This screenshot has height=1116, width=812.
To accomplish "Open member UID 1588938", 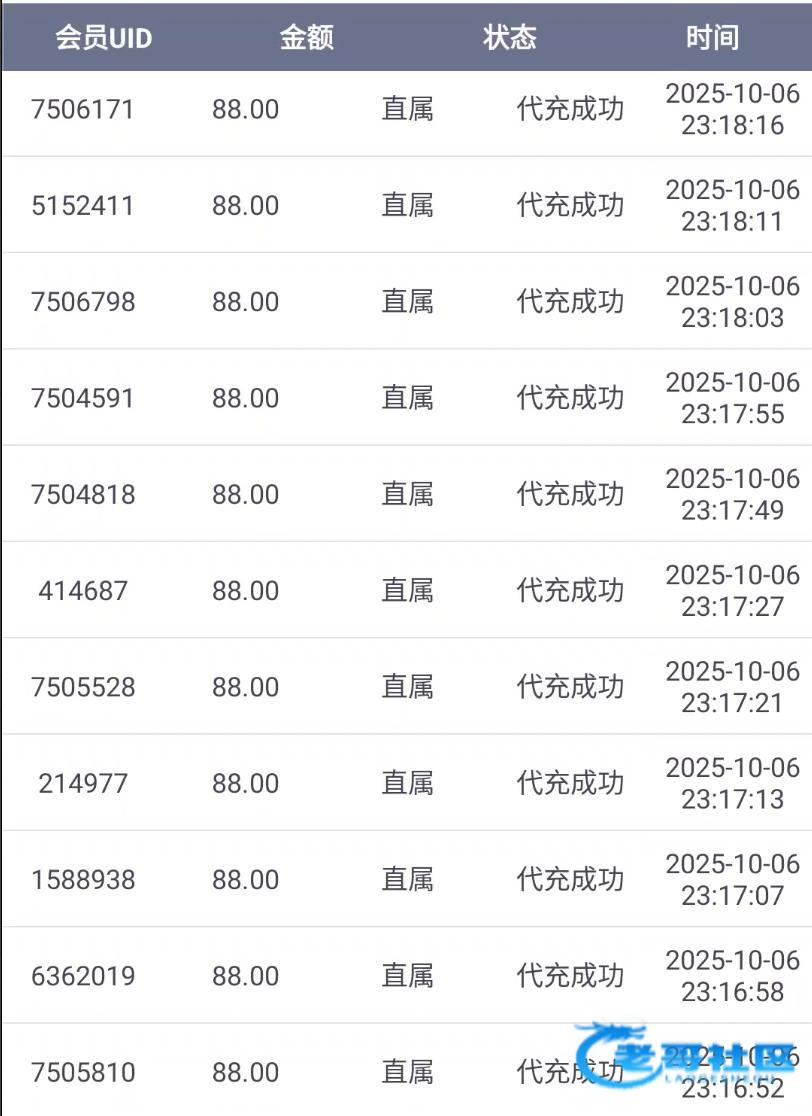I will [83, 880].
